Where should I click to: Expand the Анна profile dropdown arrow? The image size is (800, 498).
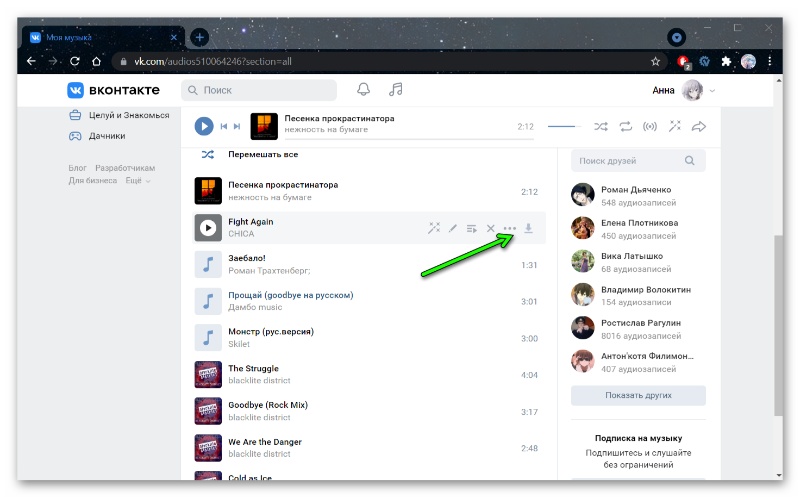click(x=712, y=91)
